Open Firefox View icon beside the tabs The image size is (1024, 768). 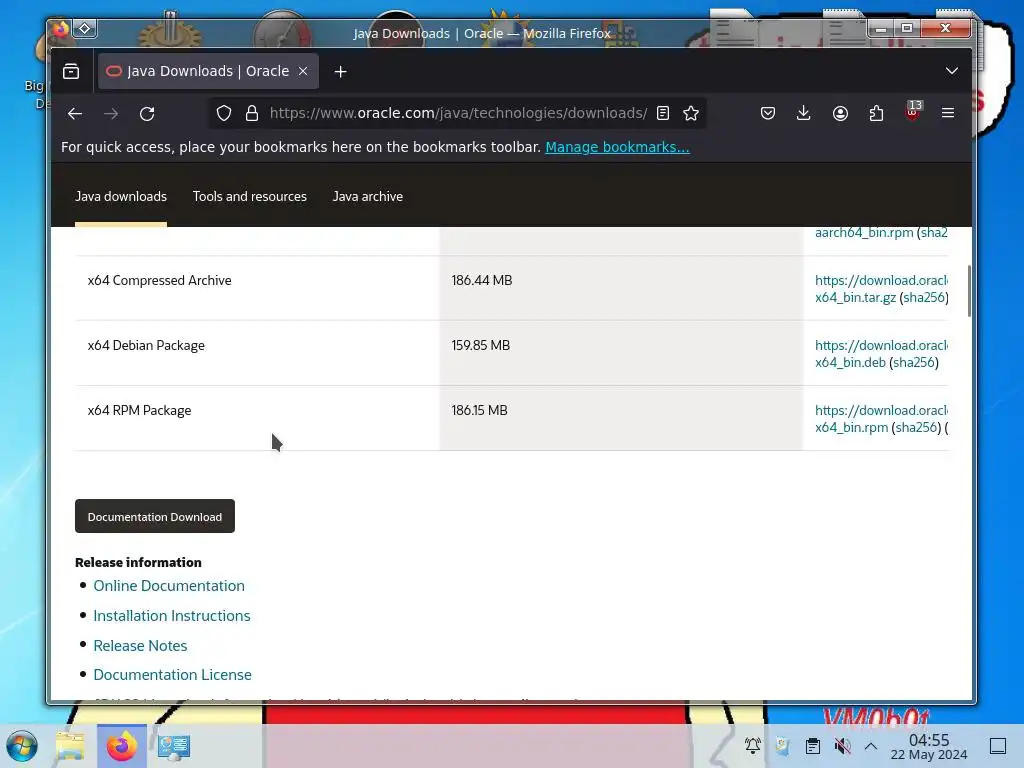coord(71,71)
